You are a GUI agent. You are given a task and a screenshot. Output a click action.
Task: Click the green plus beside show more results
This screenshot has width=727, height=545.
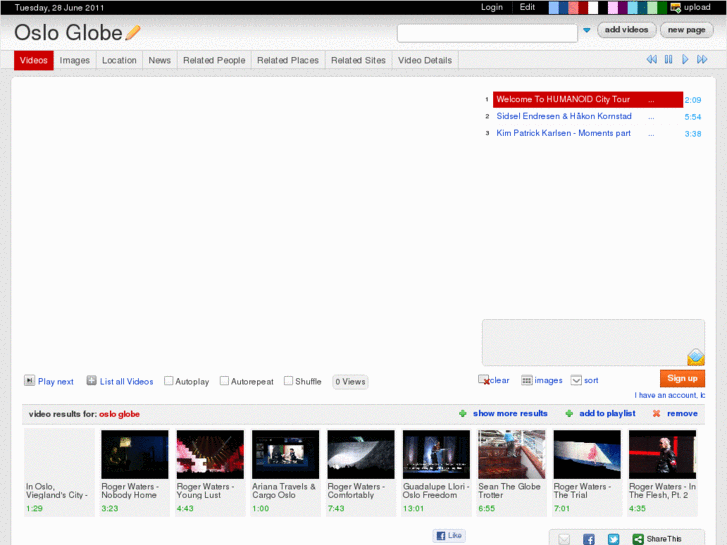[462, 413]
